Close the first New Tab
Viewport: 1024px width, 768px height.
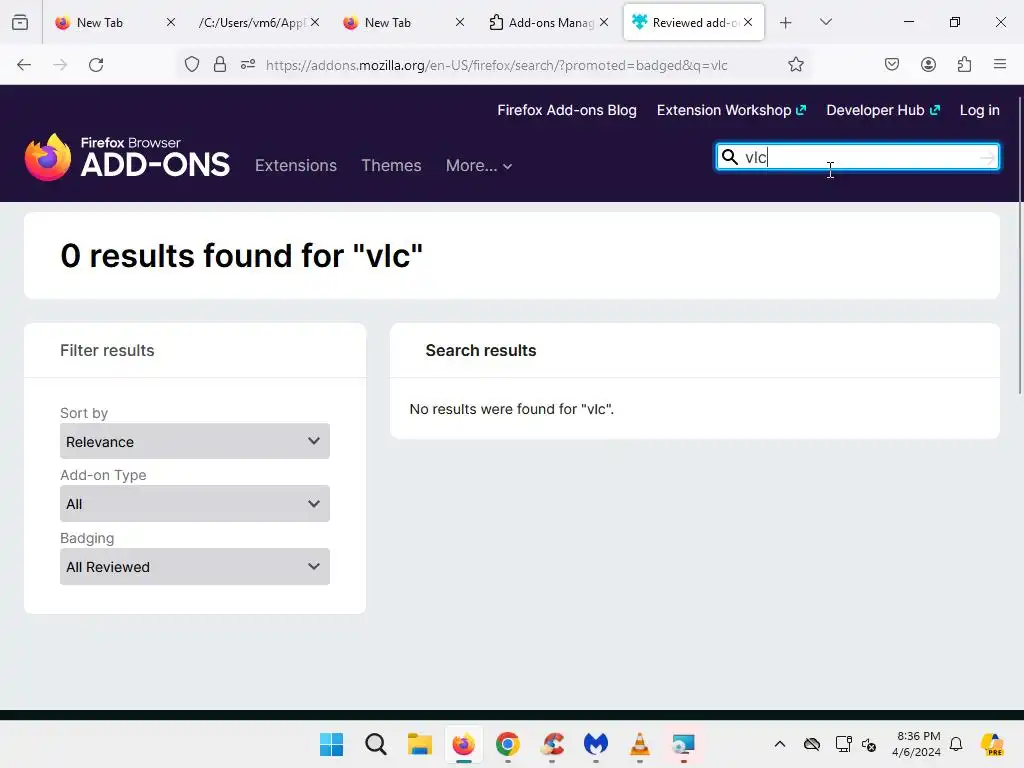[x=171, y=23]
